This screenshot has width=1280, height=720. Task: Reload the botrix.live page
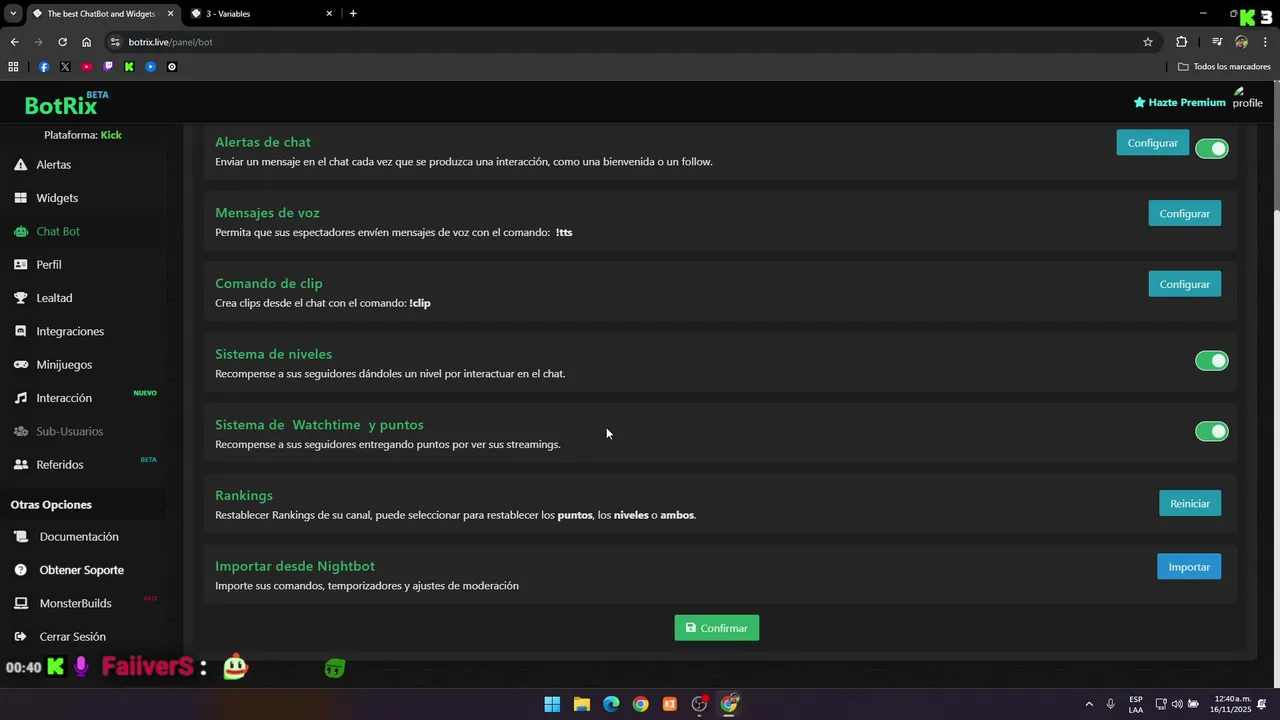62,42
